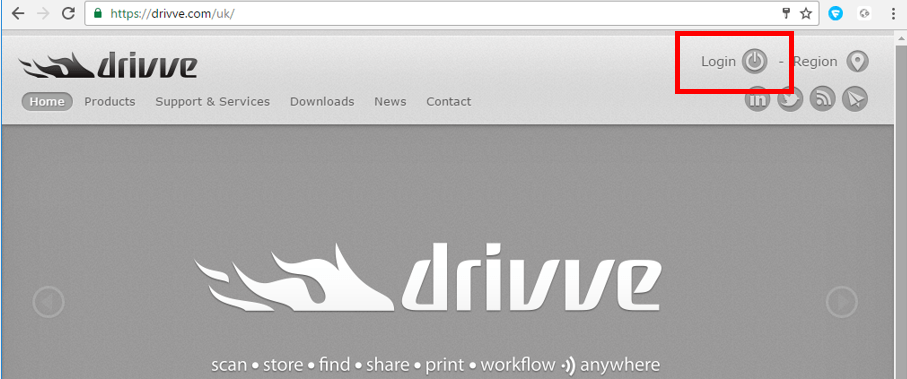Viewport: 907px width, 379px height.
Task: Click the grey globe extension icon
Action: [865, 13]
